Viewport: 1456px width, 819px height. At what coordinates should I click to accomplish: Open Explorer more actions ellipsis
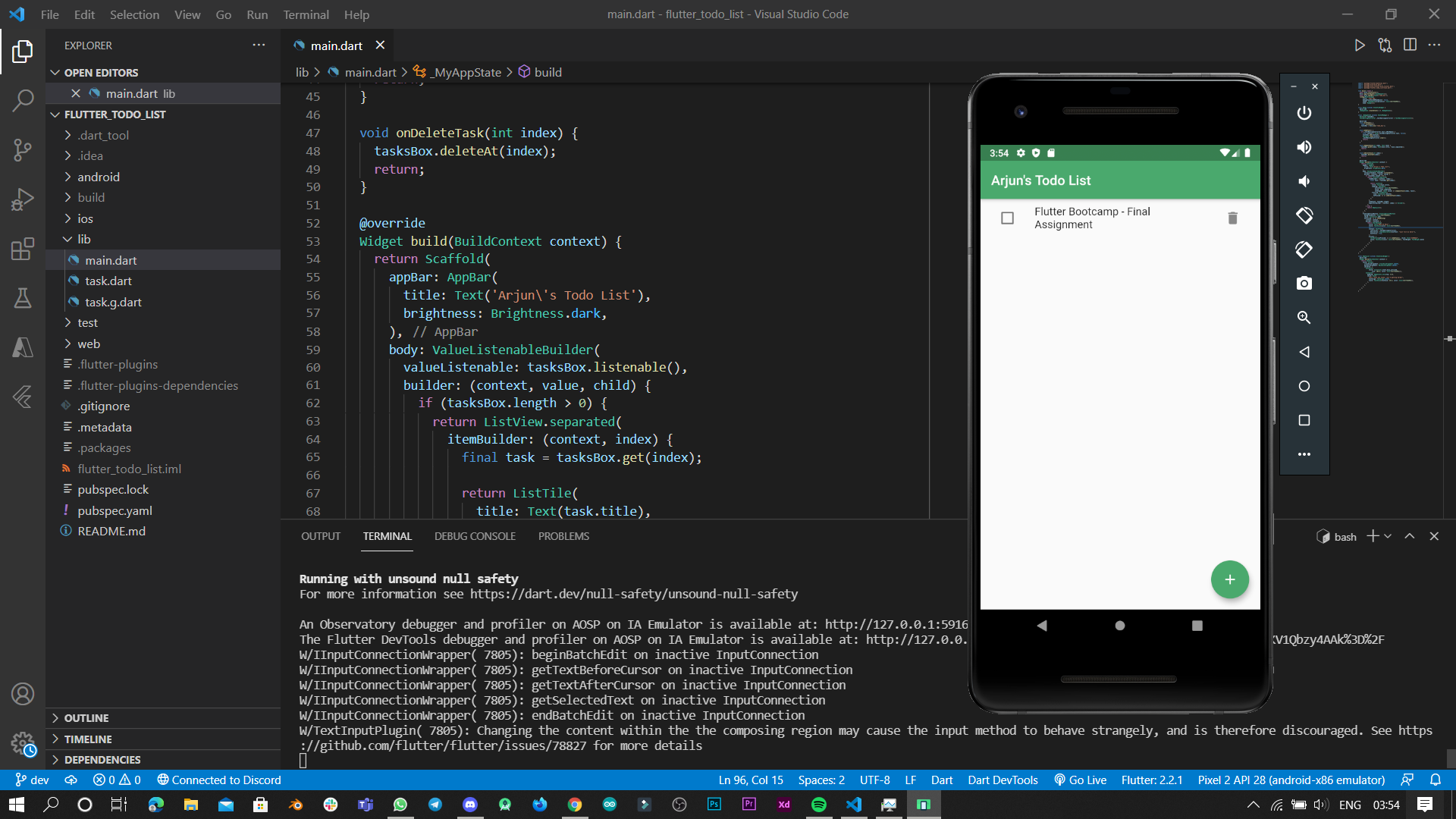pos(259,45)
